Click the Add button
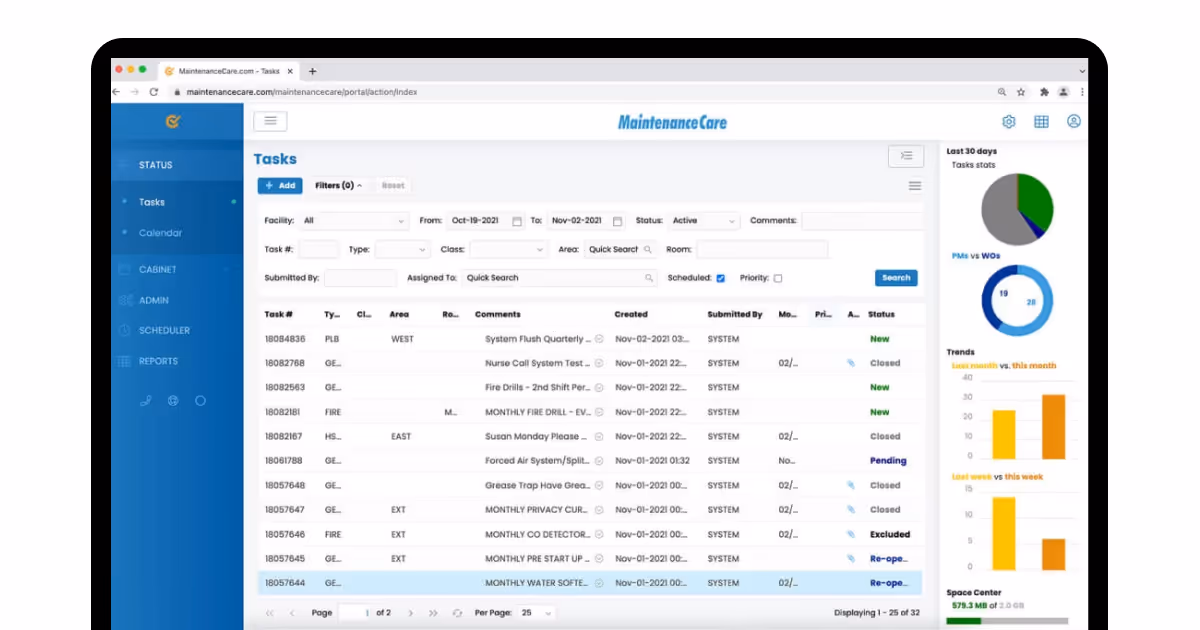Image resolution: width=1200 pixels, height=630 pixels. pos(280,186)
